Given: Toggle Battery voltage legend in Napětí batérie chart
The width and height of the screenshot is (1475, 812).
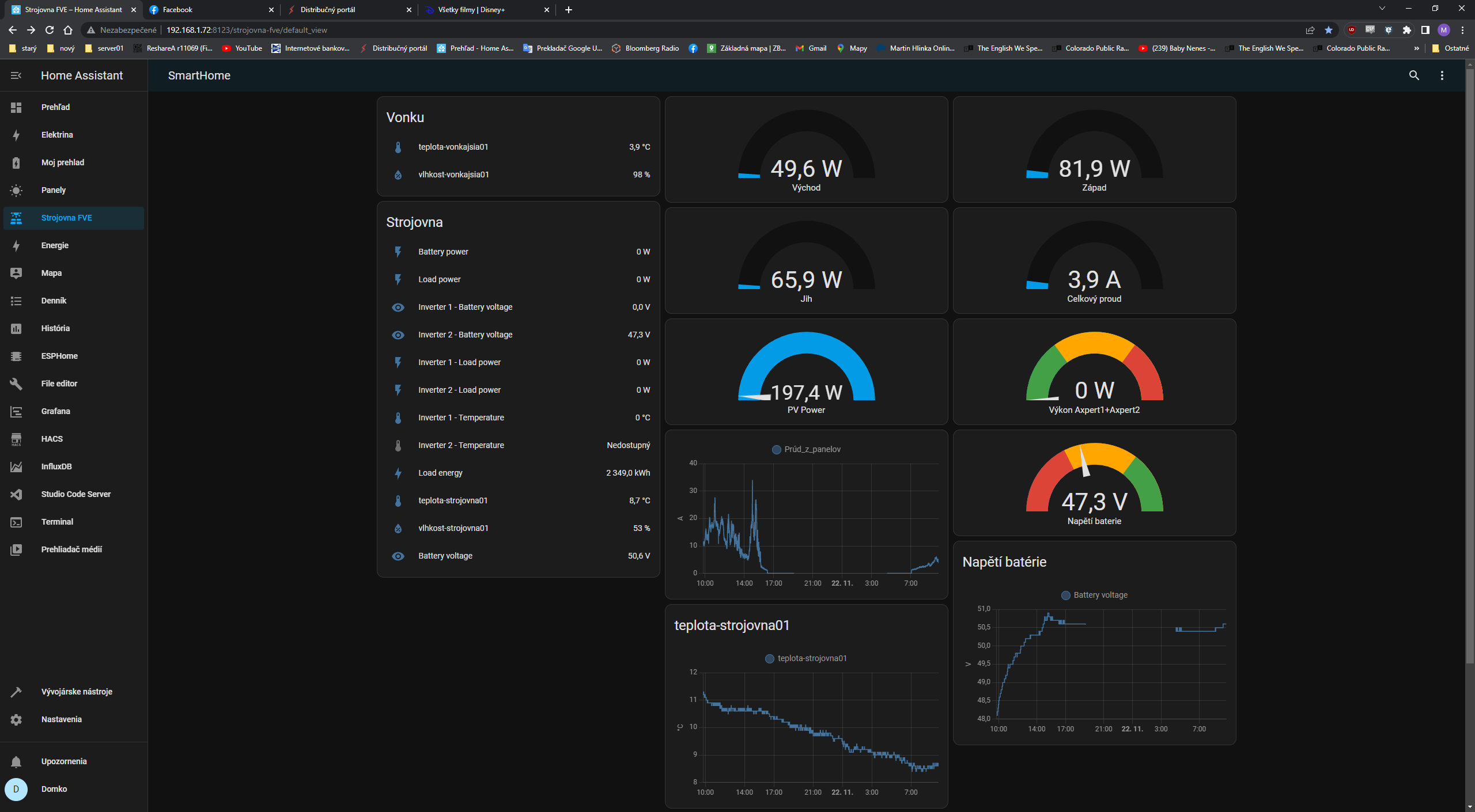Looking at the screenshot, I should [x=1094, y=595].
